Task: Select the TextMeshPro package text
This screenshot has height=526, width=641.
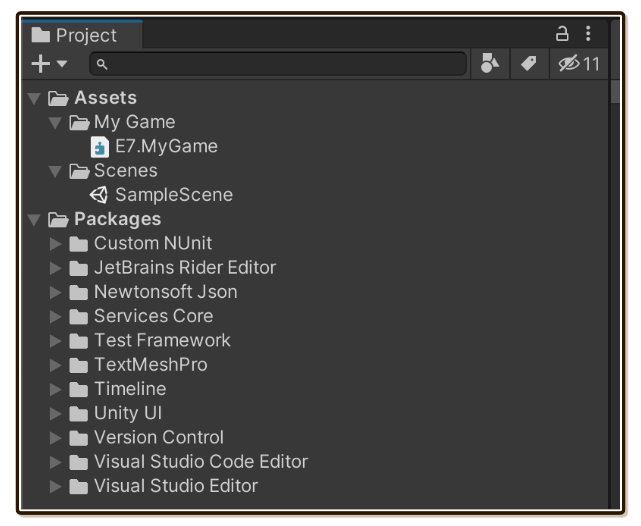Action: tap(150, 365)
